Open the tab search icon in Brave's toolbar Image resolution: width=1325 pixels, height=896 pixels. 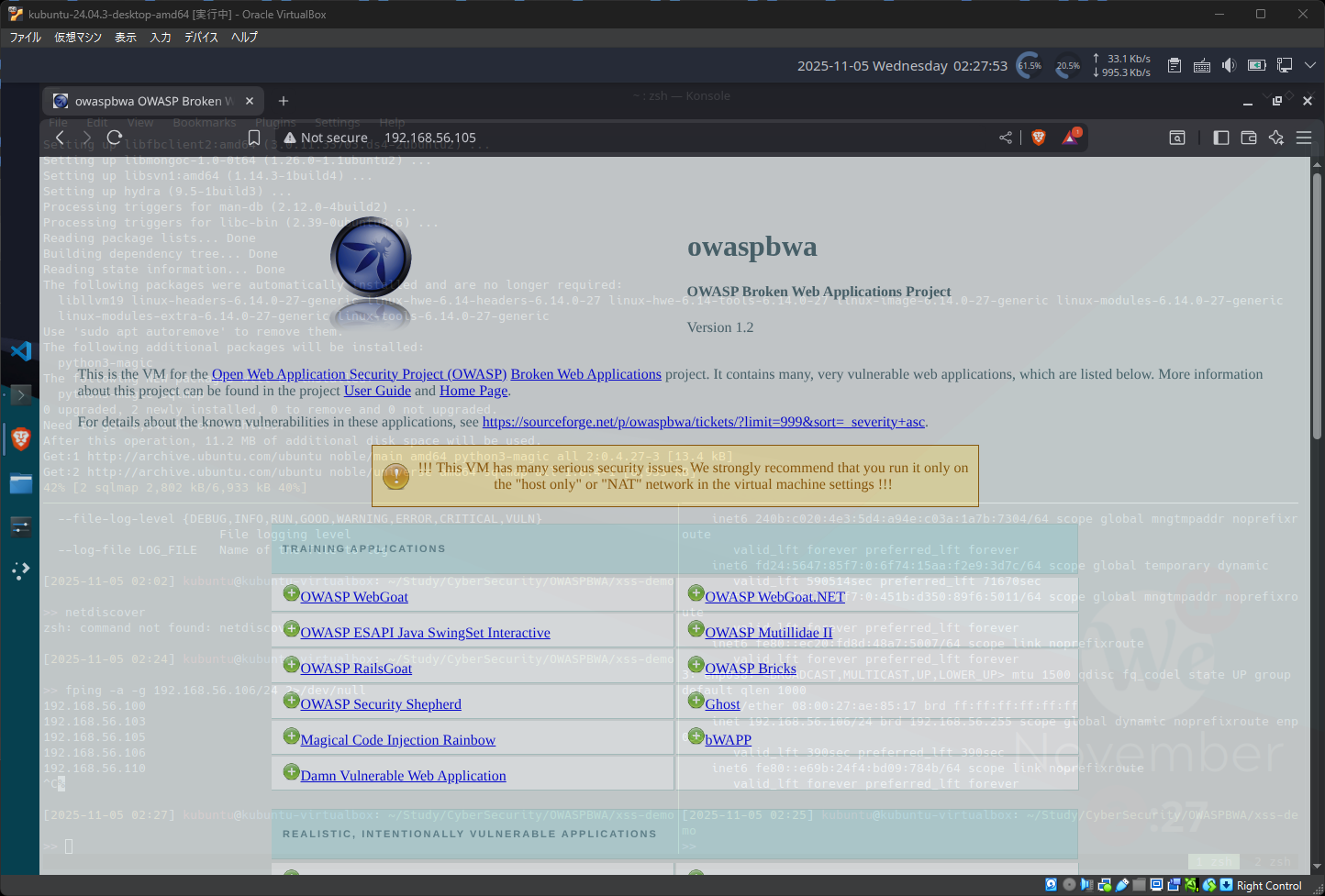(1177, 138)
